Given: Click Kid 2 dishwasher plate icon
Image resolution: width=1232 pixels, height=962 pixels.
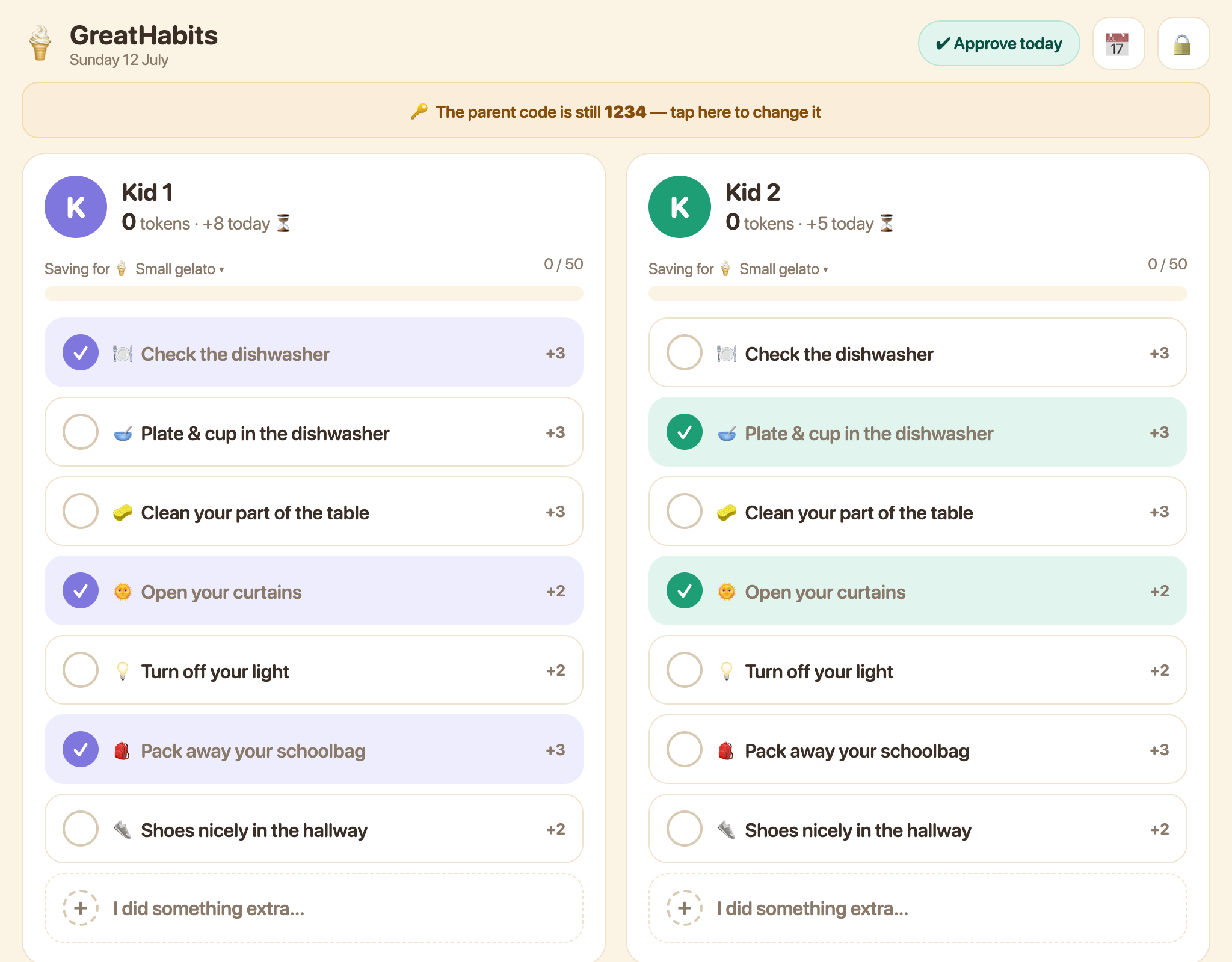Looking at the screenshot, I should point(727,354).
